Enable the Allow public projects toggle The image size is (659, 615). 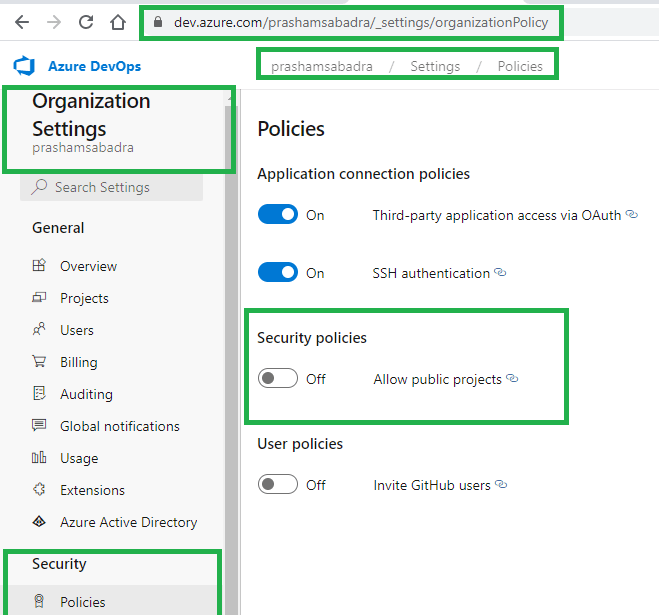278,379
